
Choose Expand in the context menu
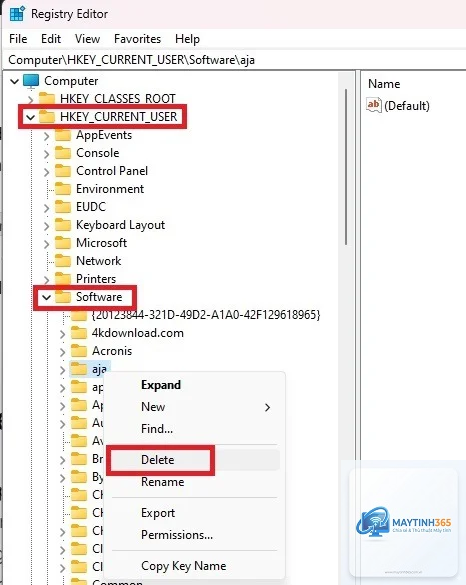[193, 385]
